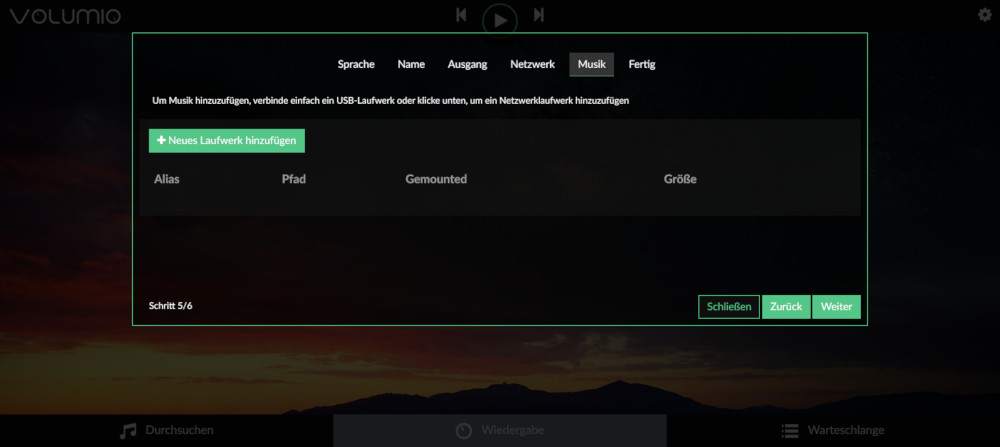Click the Durchsuchen music note icon

pyautogui.click(x=128, y=430)
